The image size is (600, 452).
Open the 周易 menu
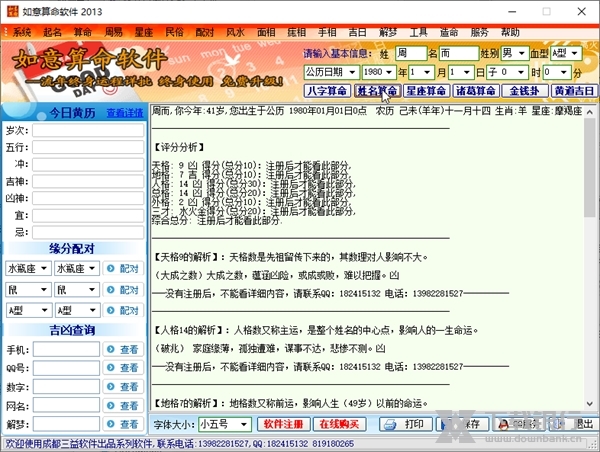click(113, 33)
